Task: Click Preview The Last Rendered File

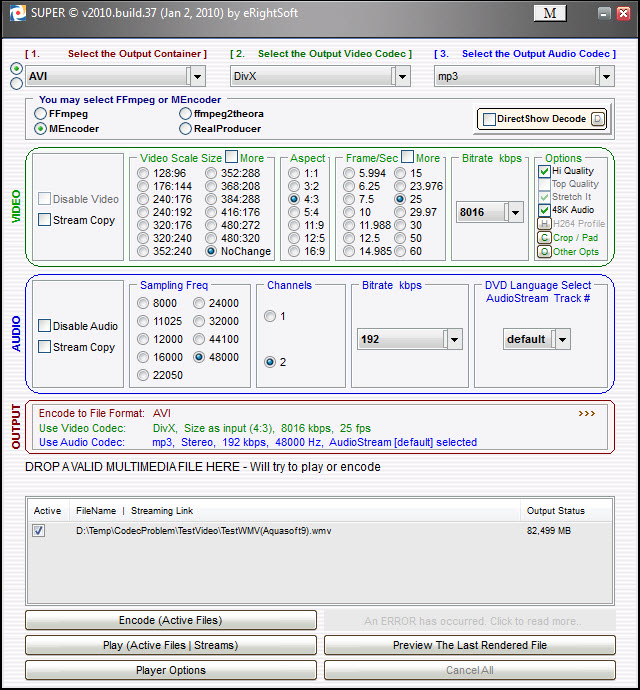Action: coord(469,645)
